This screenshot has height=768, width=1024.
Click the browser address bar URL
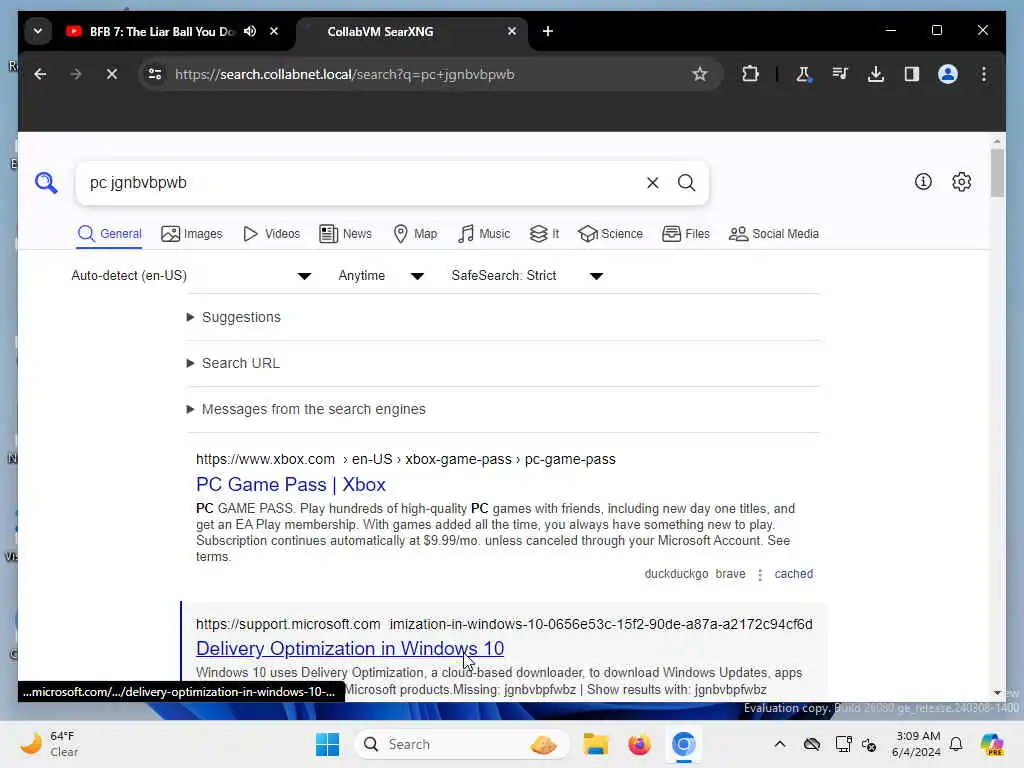[345, 74]
